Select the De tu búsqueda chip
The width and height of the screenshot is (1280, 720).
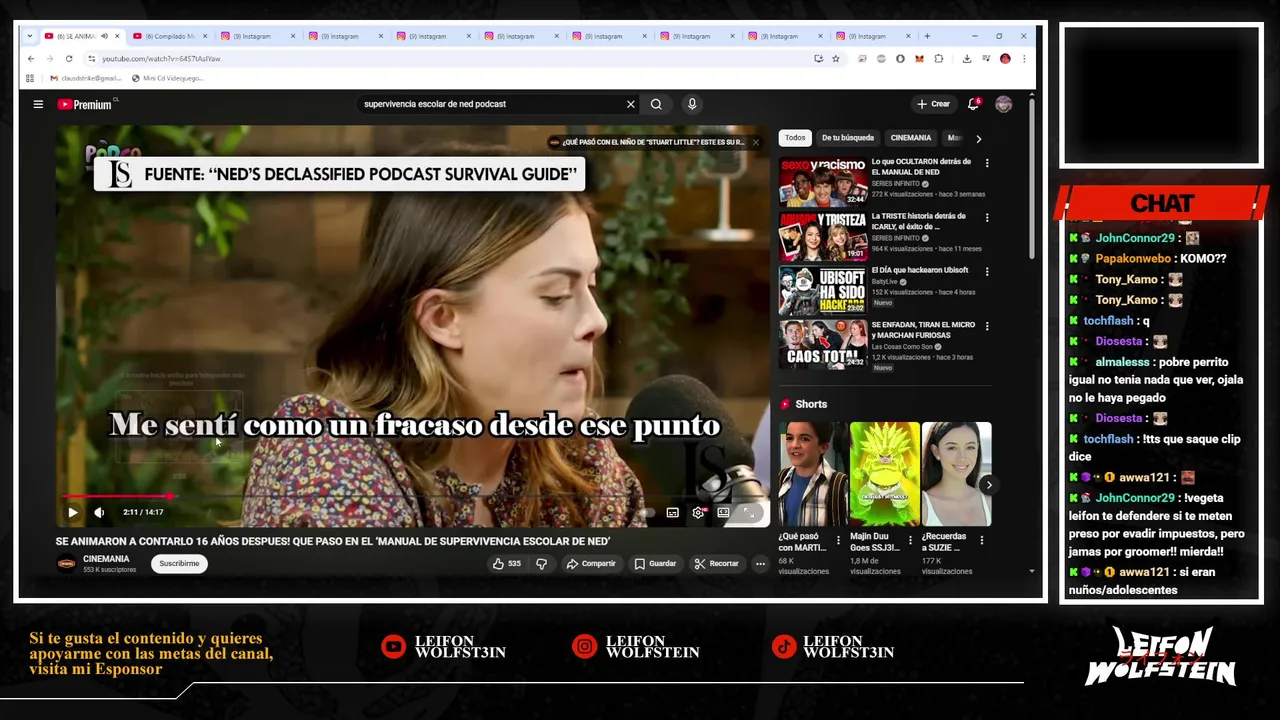pyautogui.click(x=848, y=138)
